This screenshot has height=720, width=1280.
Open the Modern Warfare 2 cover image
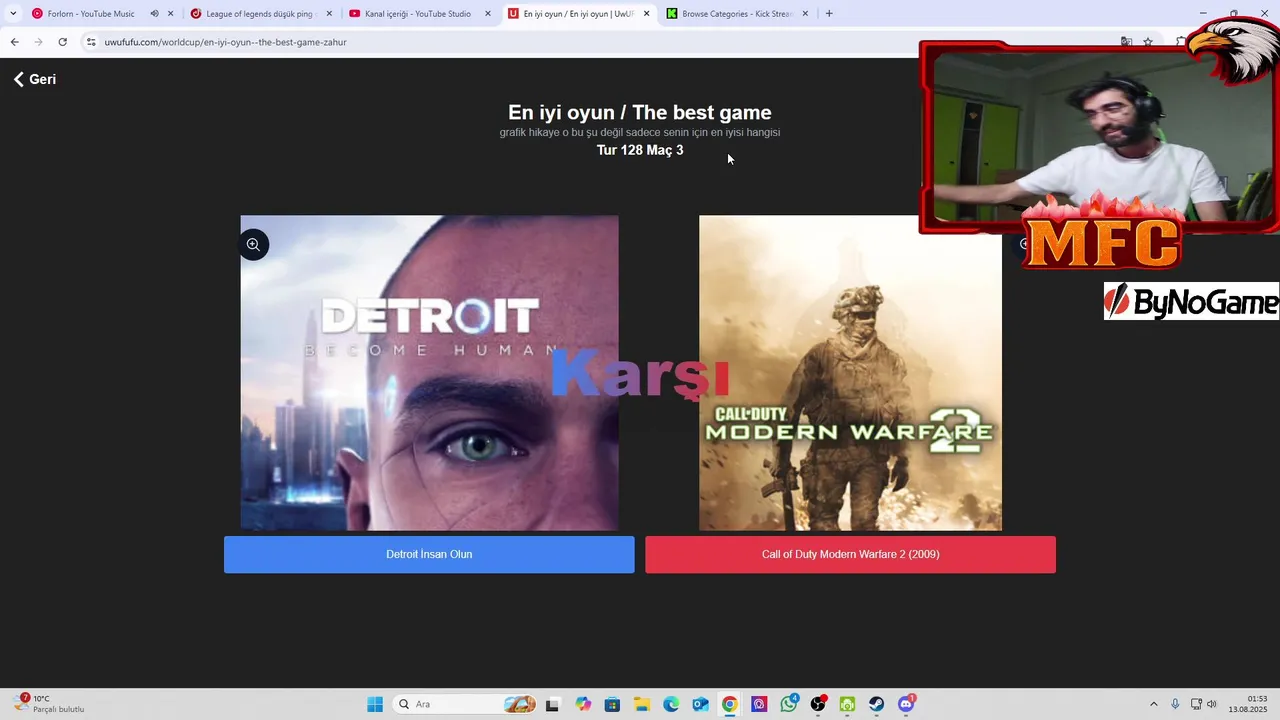tap(850, 373)
